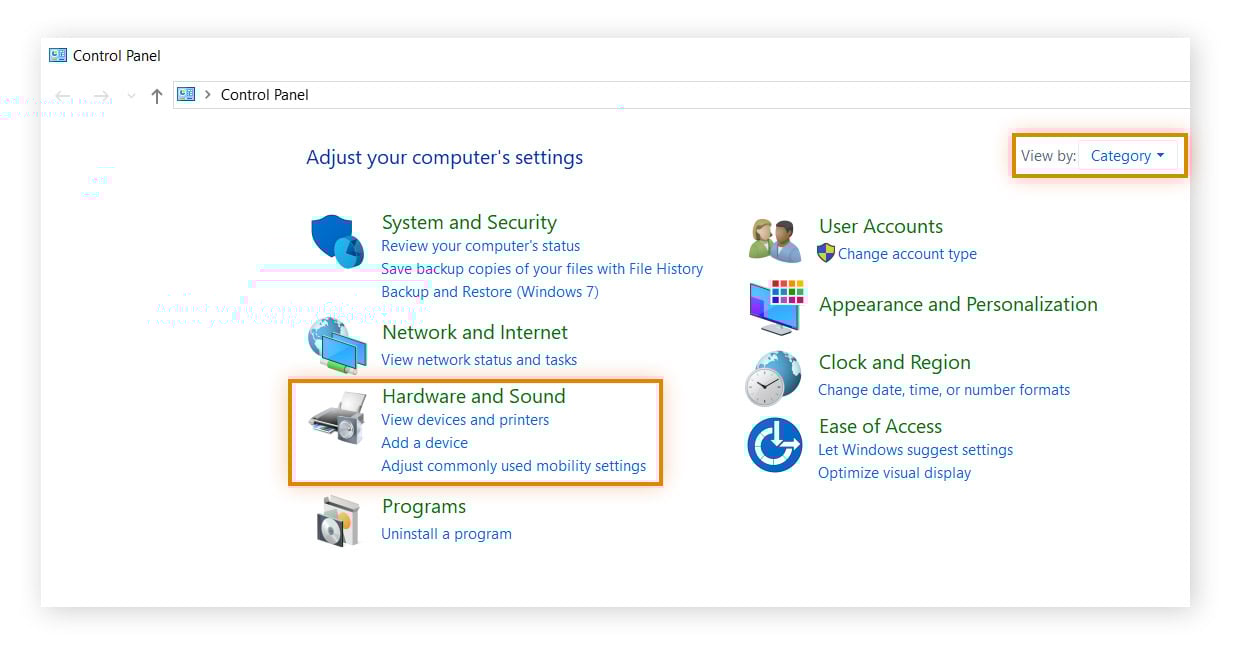Click Uninstall a program link
Screen dimensions: 1233x651
[446, 534]
